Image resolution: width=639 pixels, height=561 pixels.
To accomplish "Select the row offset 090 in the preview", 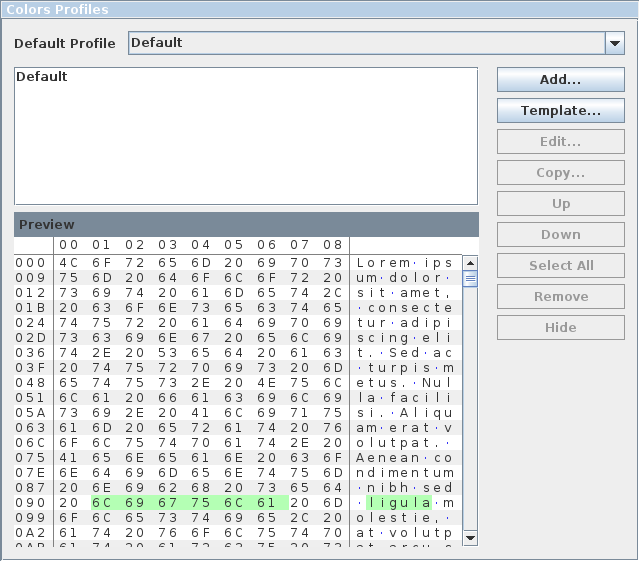I will pos(31,502).
